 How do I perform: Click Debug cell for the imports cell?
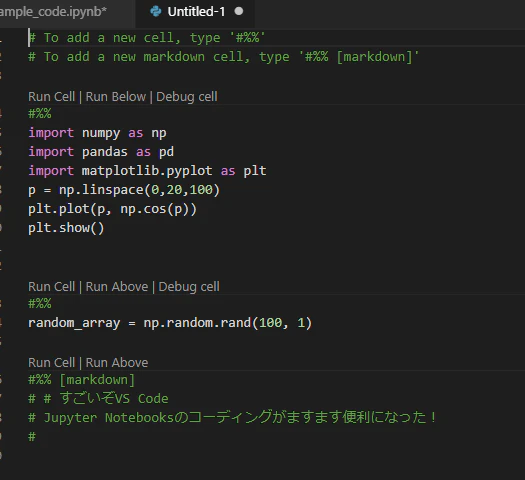pos(187,96)
